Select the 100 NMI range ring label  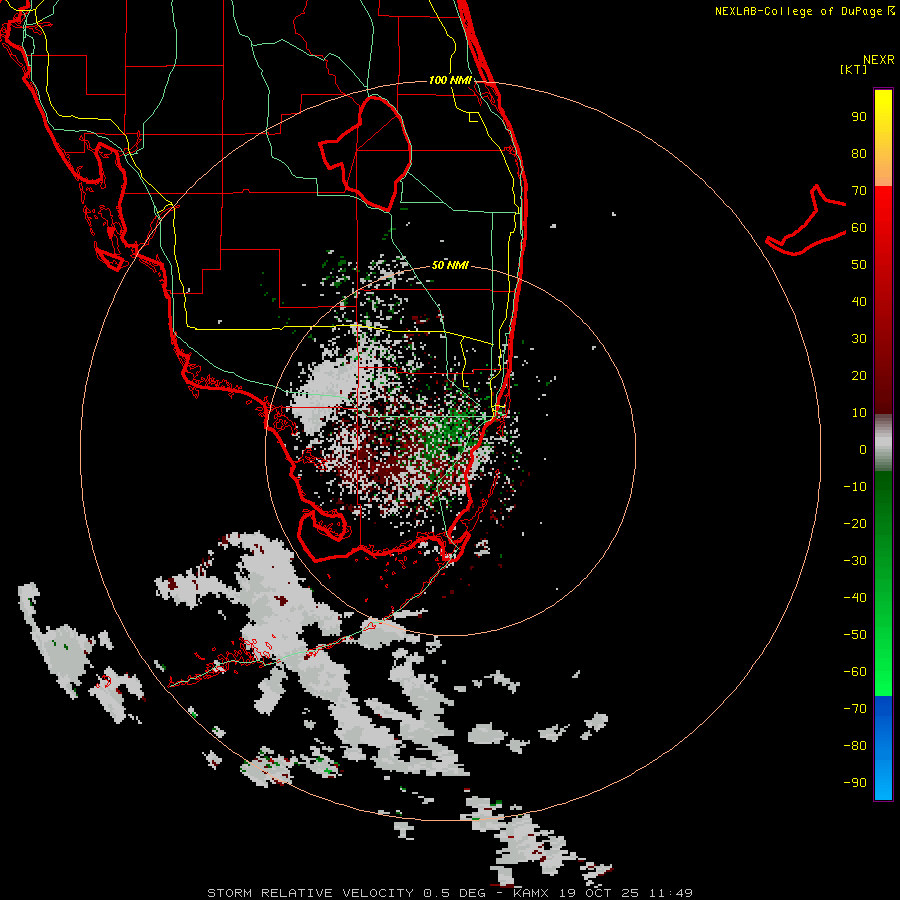point(450,80)
